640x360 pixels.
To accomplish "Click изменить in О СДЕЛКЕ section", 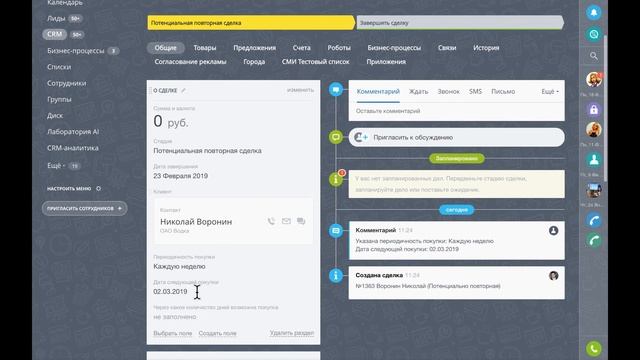I will (300, 90).
